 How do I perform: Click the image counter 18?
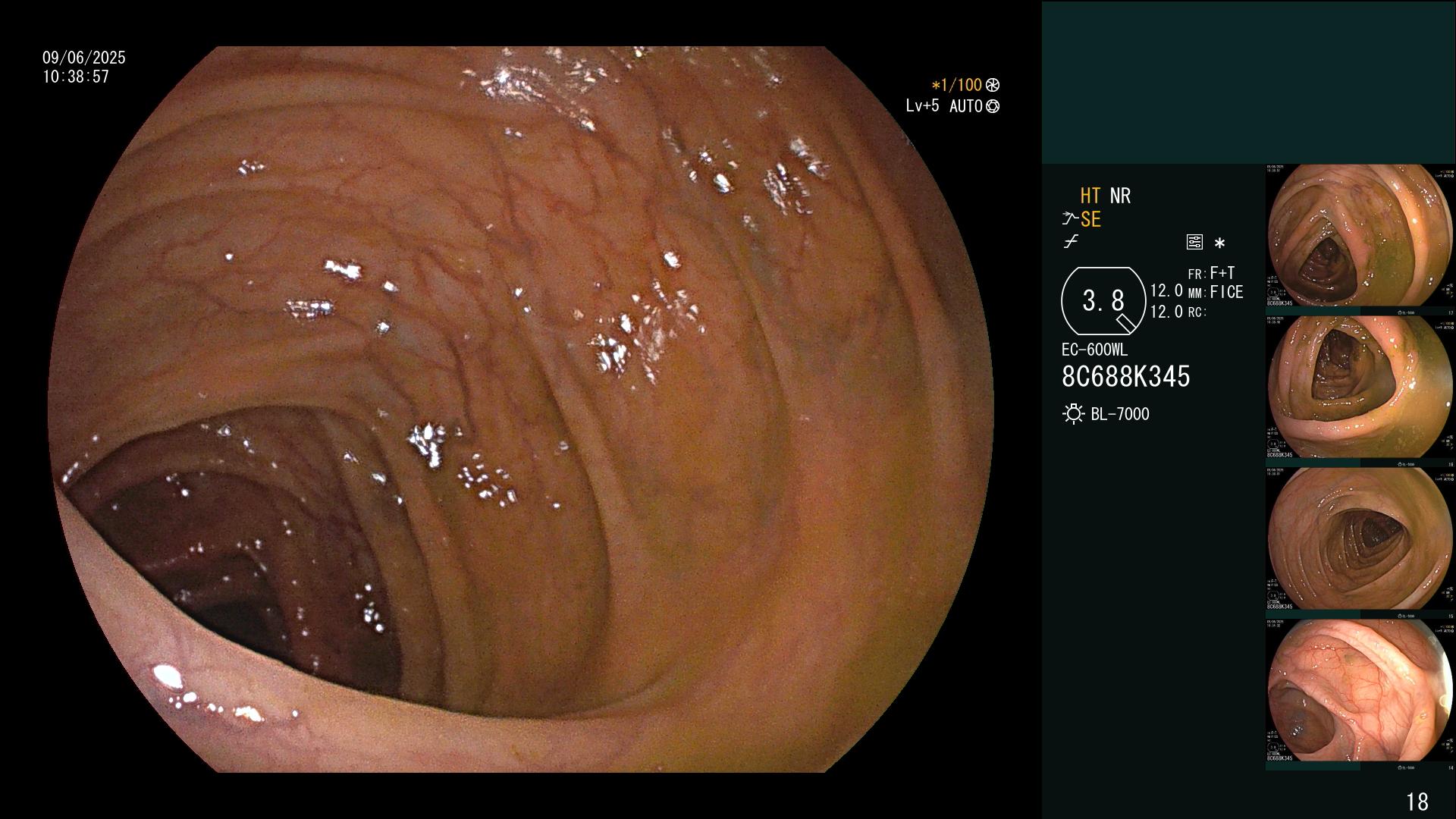click(1417, 802)
